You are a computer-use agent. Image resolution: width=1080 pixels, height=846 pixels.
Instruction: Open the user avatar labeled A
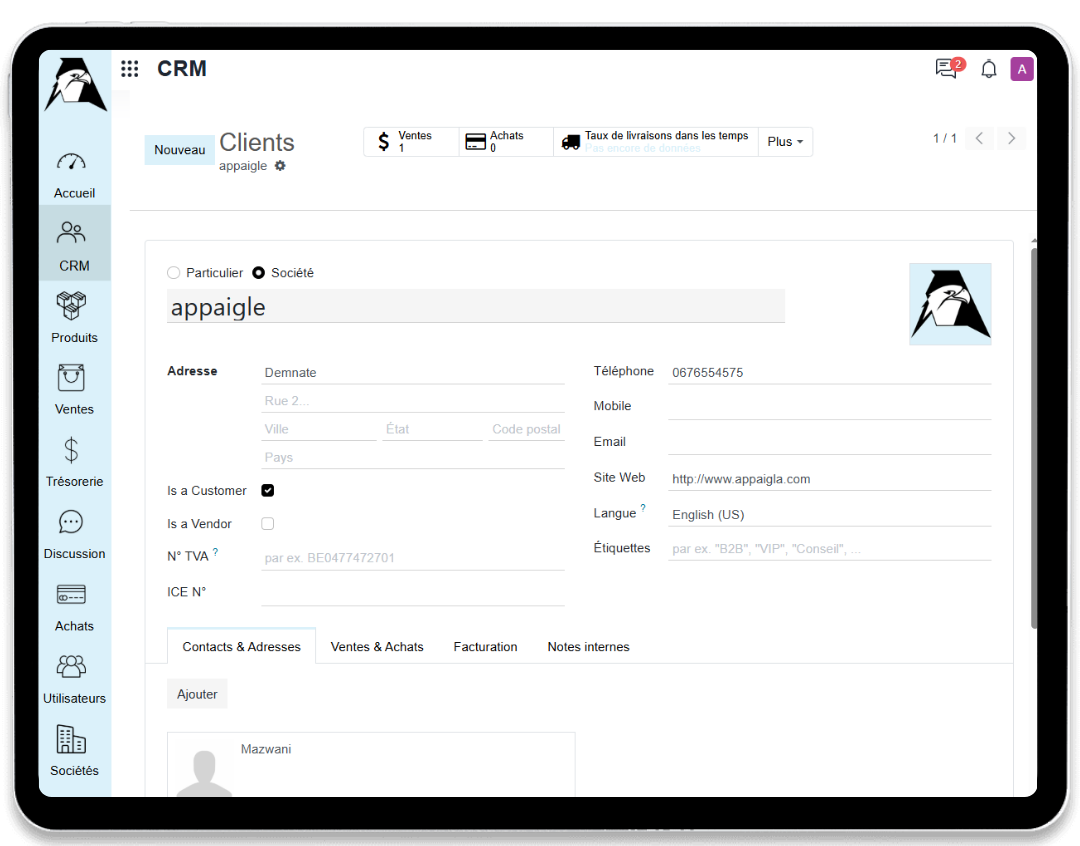tap(1022, 69)
